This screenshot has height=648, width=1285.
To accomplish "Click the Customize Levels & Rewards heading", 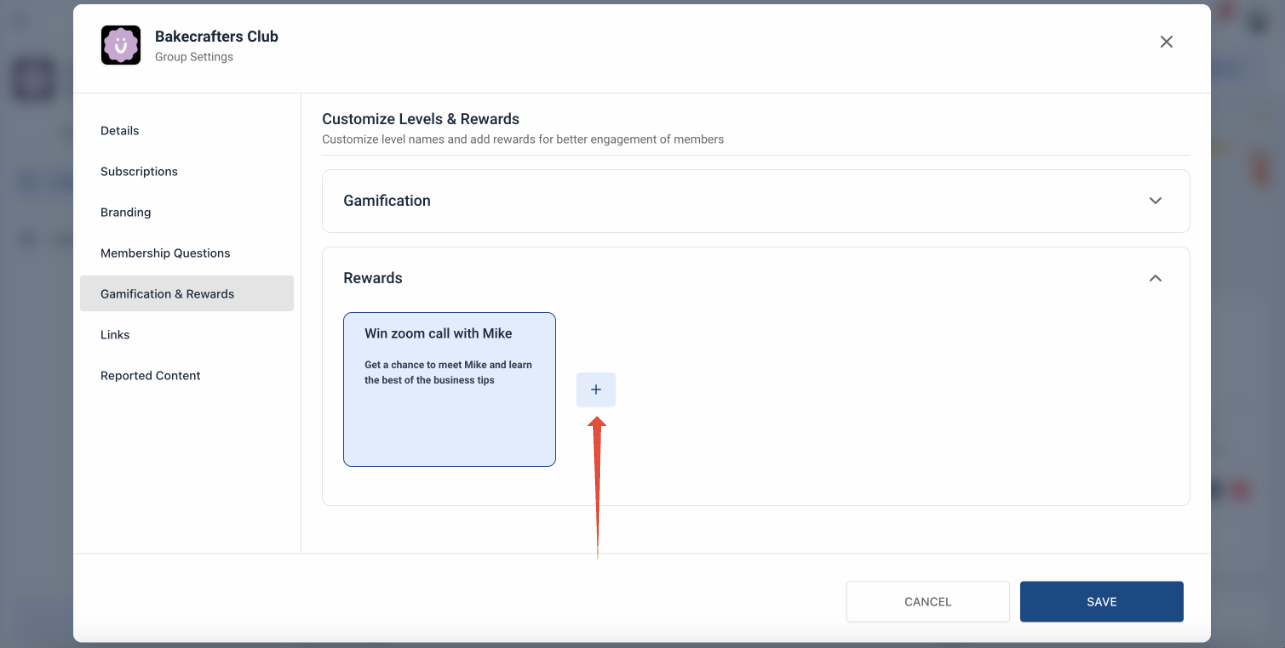I will point(421,119).
